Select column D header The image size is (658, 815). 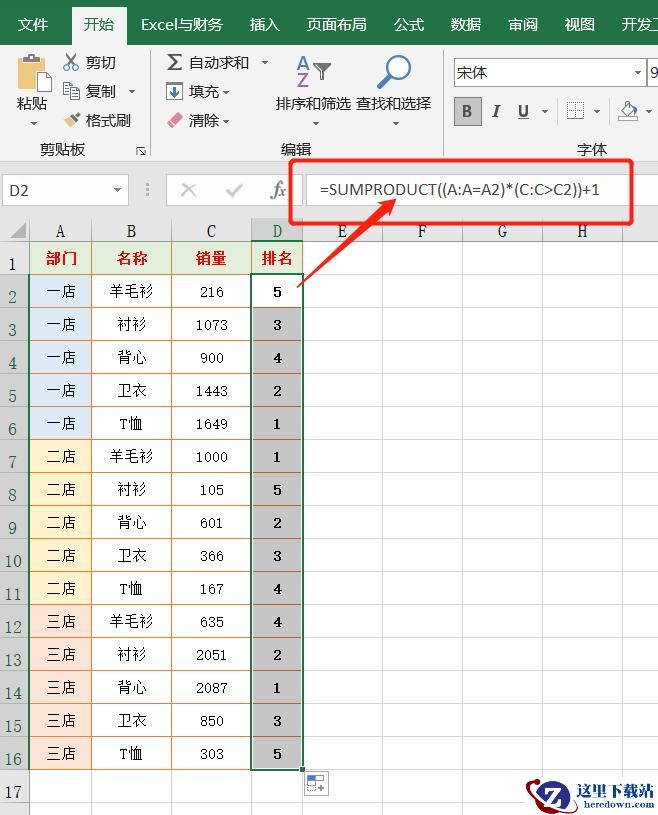[x=277, y=231]
